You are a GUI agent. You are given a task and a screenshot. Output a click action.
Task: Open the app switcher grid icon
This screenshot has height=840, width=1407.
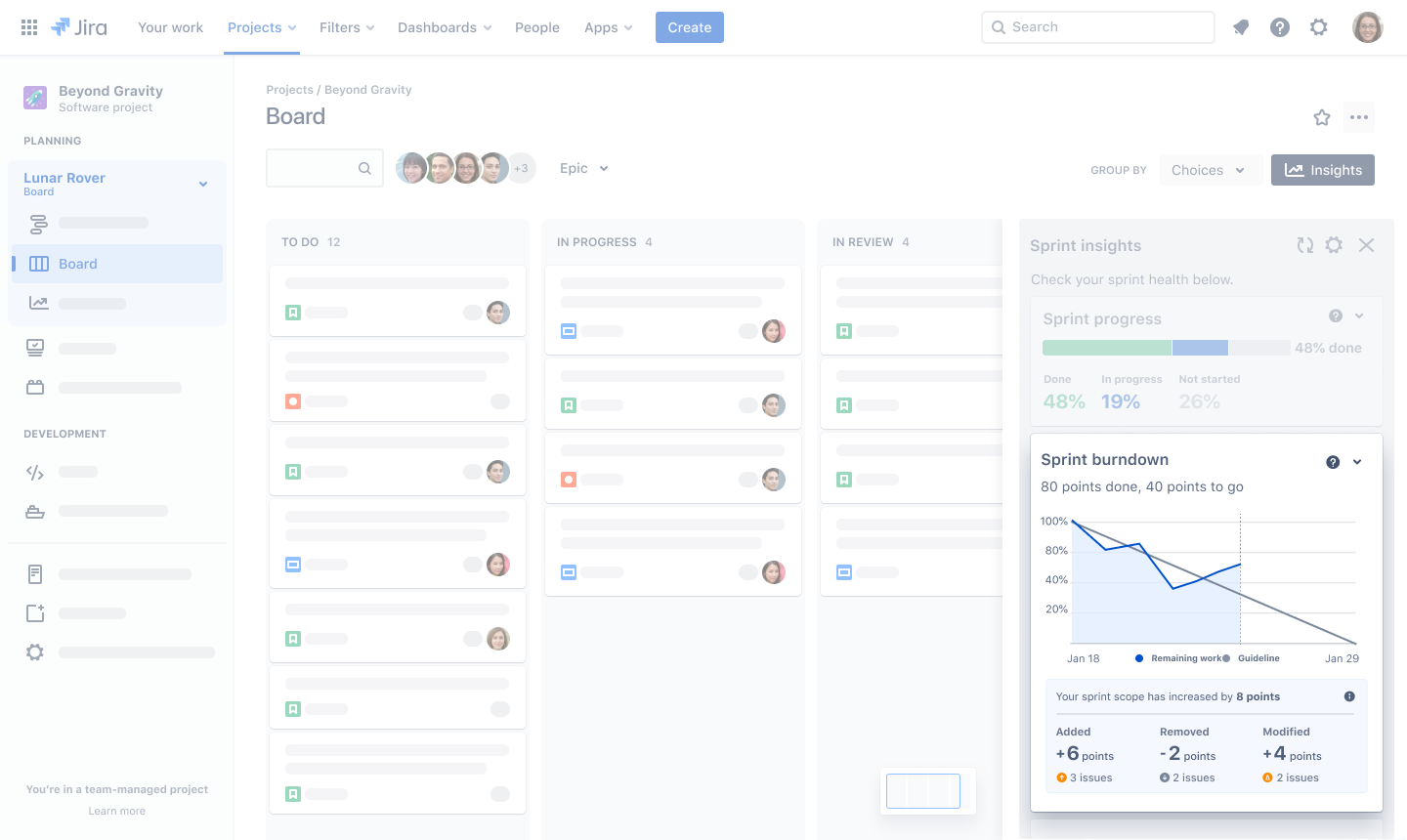(x=29, y=27)
